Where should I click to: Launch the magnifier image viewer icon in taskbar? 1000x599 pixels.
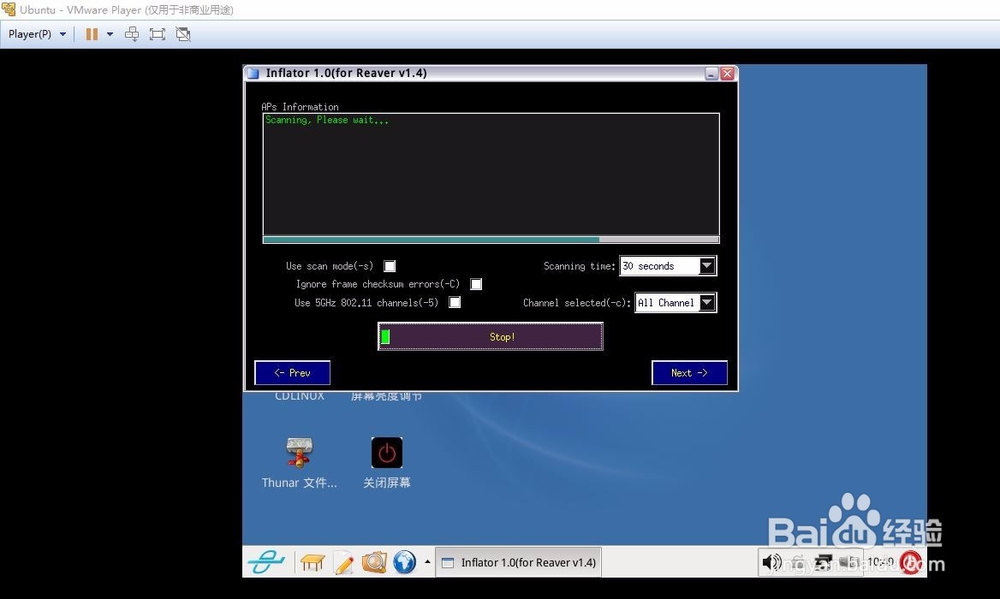pyautogui.click(x=374, y=562)
